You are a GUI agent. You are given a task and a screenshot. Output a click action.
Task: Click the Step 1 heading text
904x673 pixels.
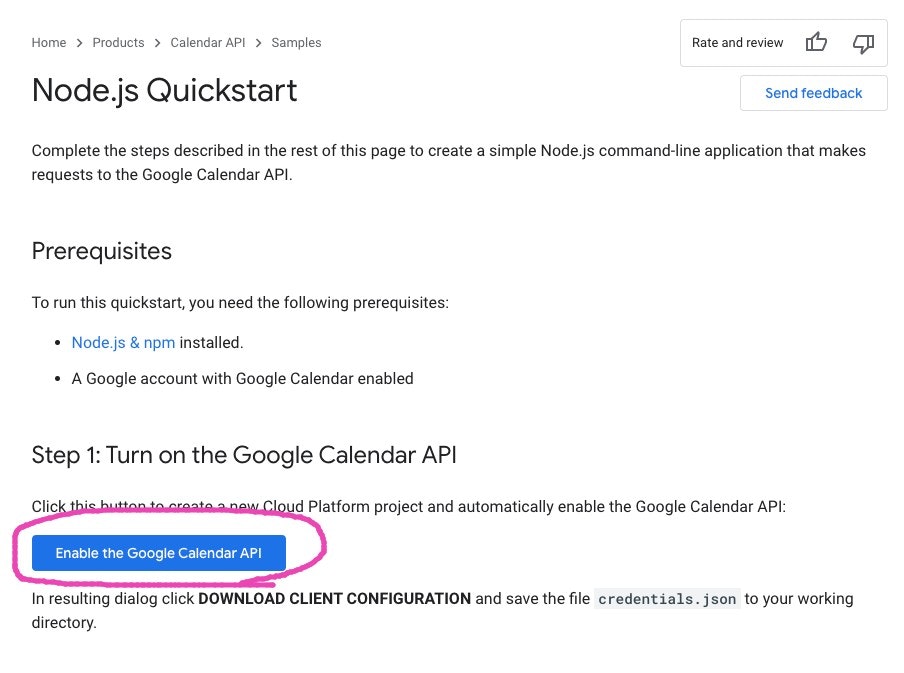click(x=244, y=455)
